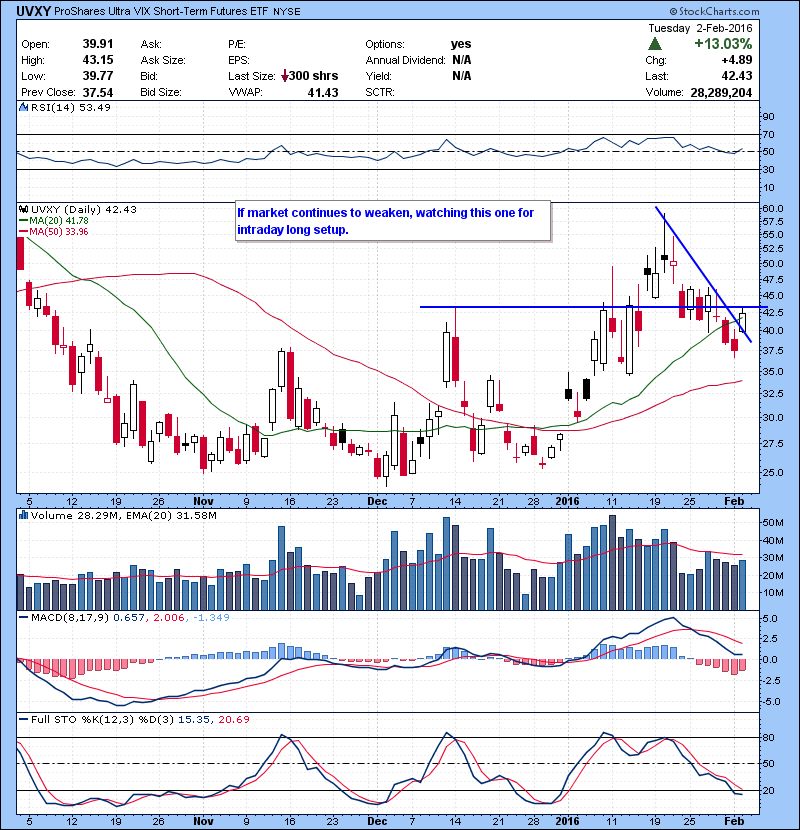This screenshot has width=800, height=830.
Task: Click the RSI 70 axis label
Action: pyautogui.click(x=768, y=135)
